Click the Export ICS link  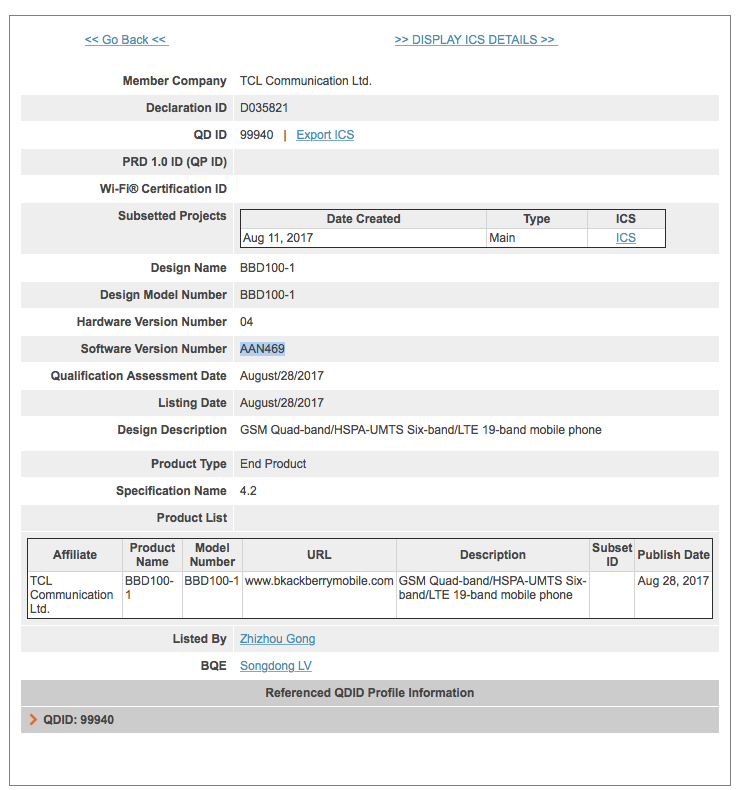[x=325, y=135]
